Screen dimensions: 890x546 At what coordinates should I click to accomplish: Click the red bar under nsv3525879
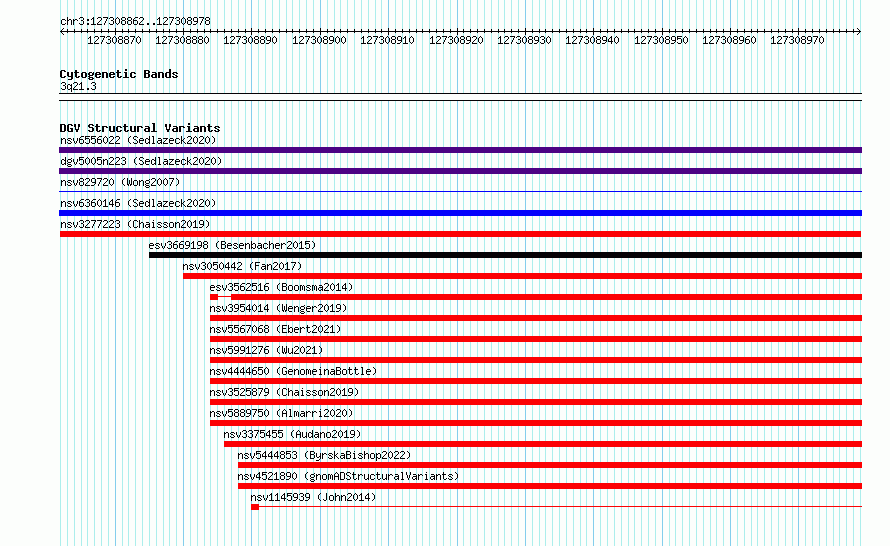pyautogui.click(x=536, y=402)
